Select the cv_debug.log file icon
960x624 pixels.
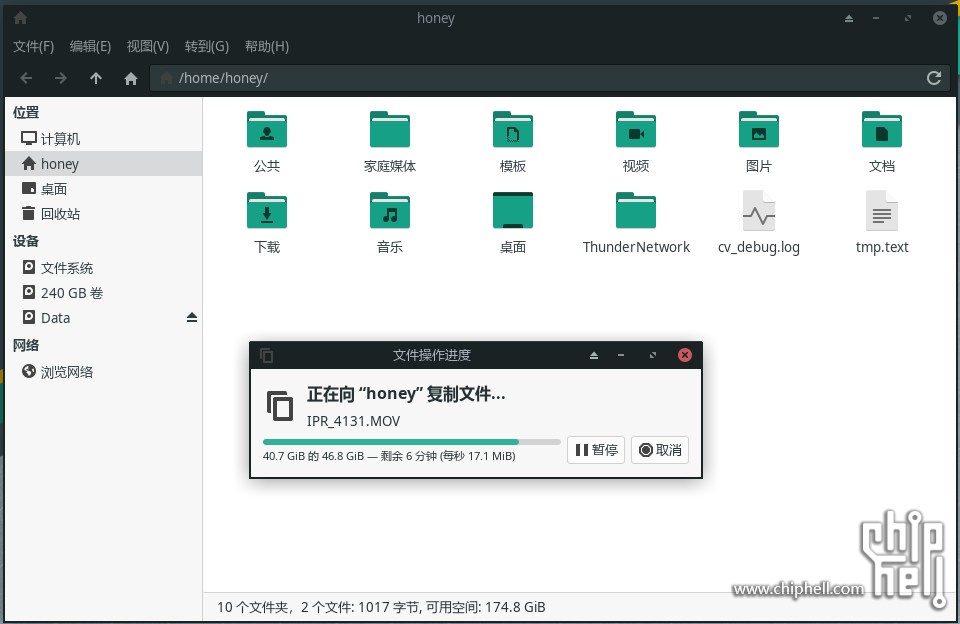coord(759,210)
